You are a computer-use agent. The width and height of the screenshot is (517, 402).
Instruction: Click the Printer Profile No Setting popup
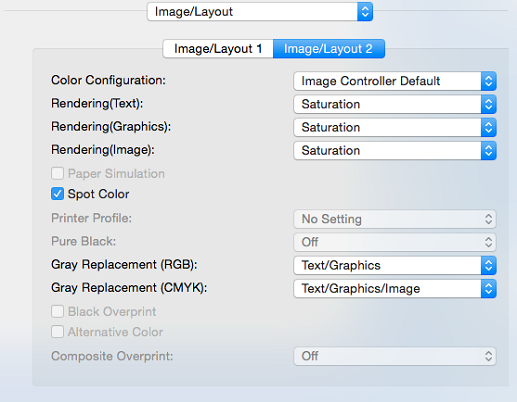tap(395, 219)
